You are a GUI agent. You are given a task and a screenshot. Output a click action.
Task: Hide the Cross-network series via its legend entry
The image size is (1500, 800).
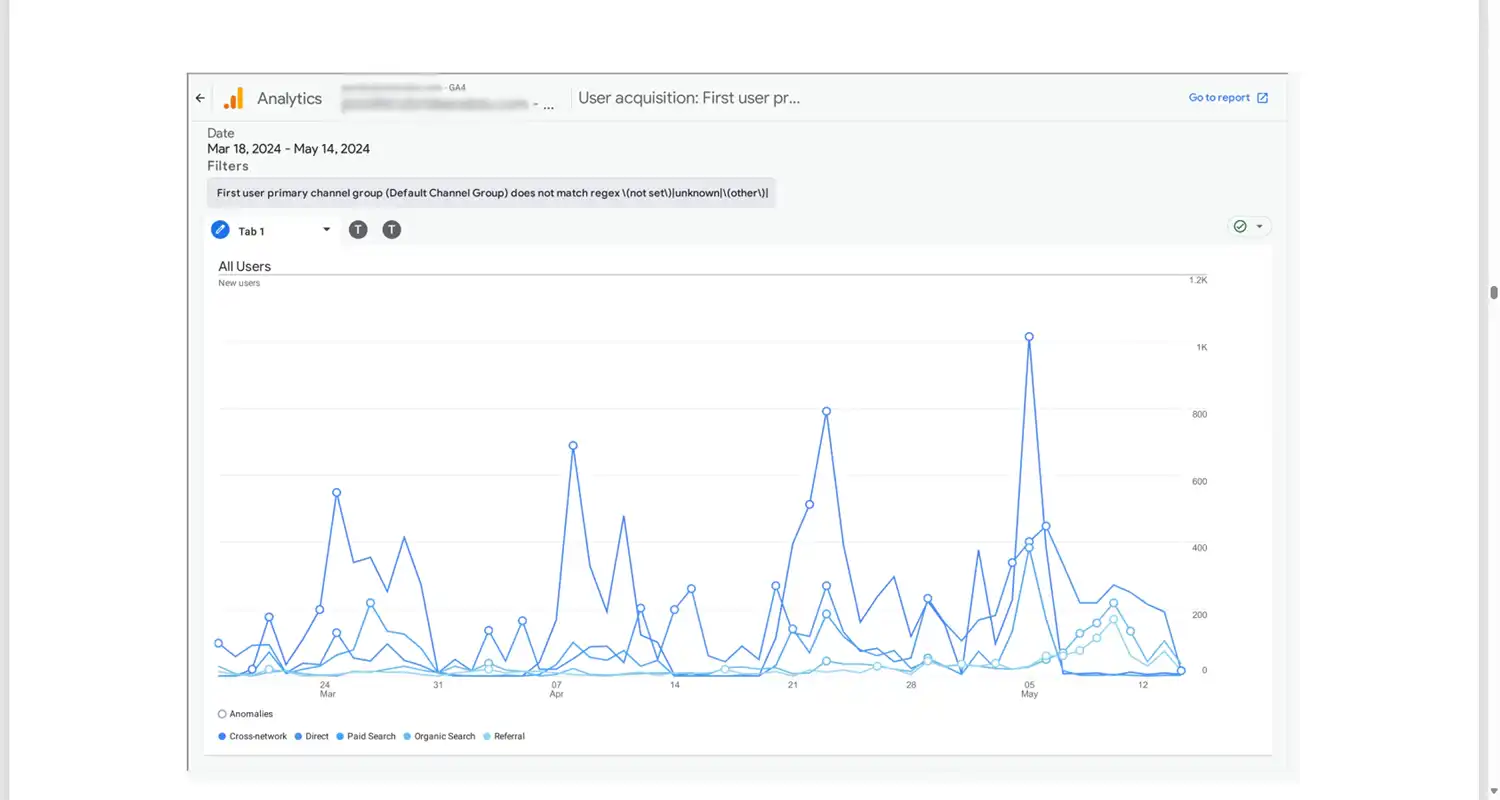click(252, 736)
